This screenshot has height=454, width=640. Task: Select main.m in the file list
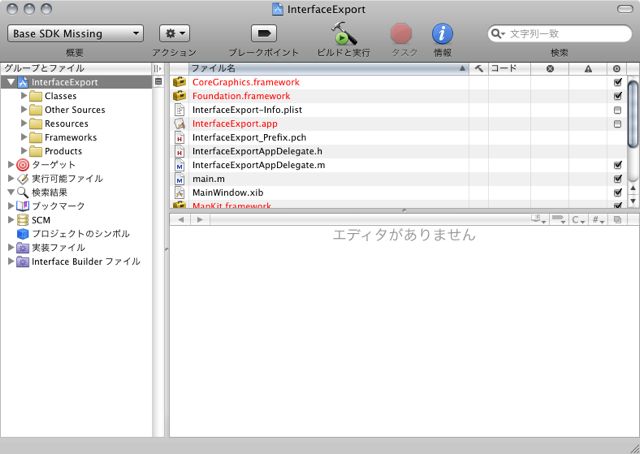click(208, 179)
